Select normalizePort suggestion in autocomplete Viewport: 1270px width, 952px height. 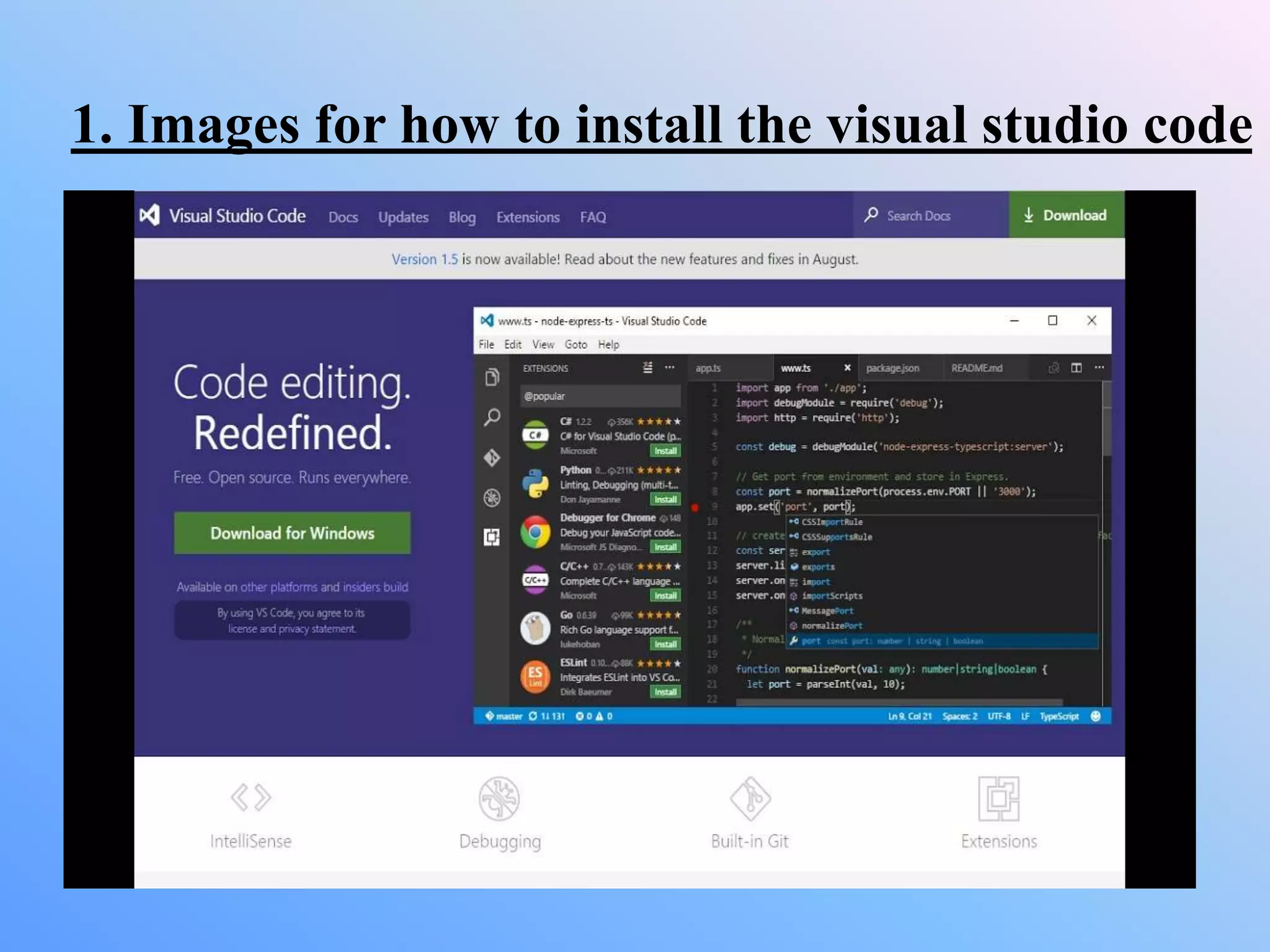click(x=942, y=625)
